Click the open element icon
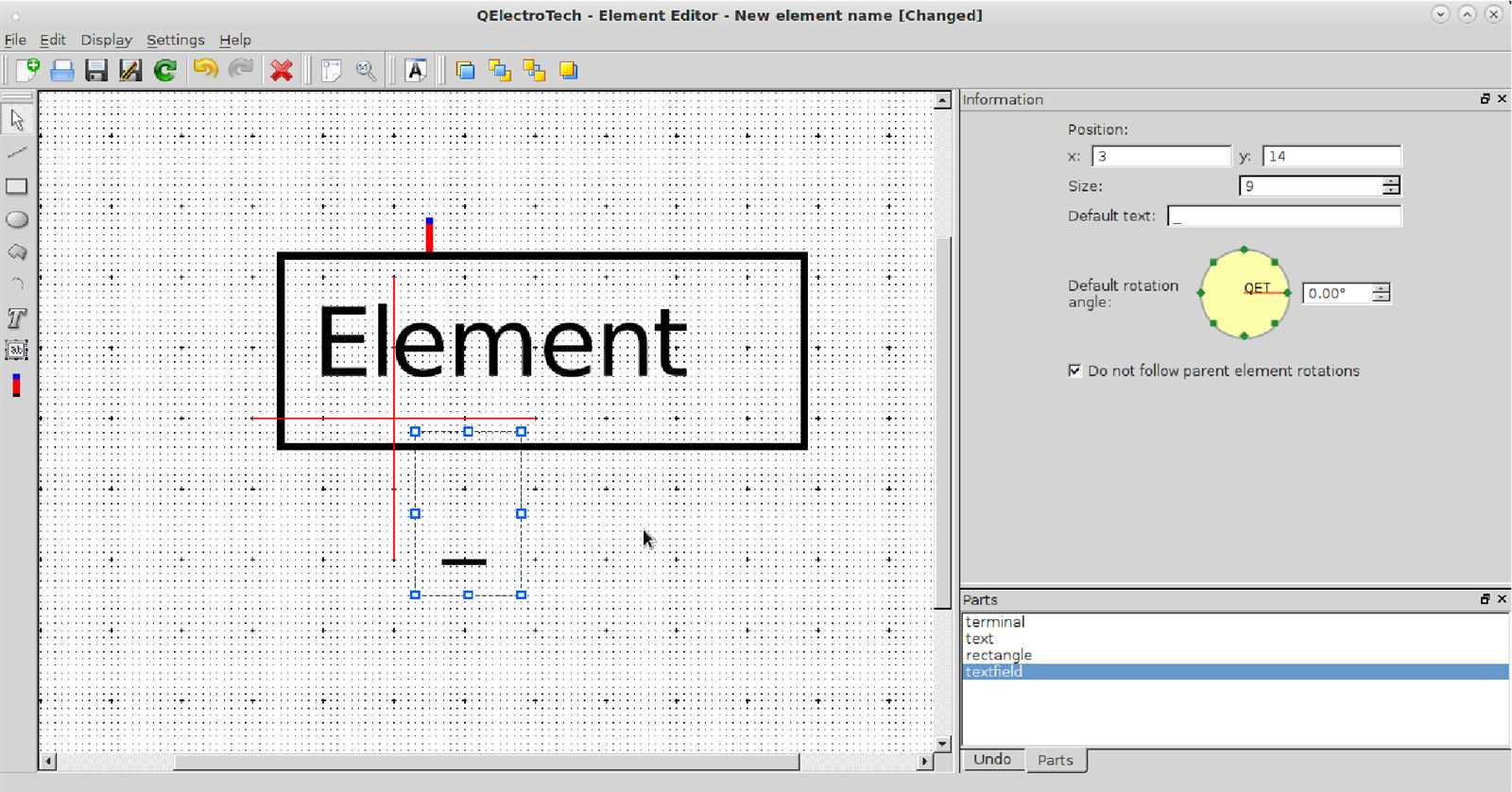Screen dimensions: 1512x792 [62, 70]
